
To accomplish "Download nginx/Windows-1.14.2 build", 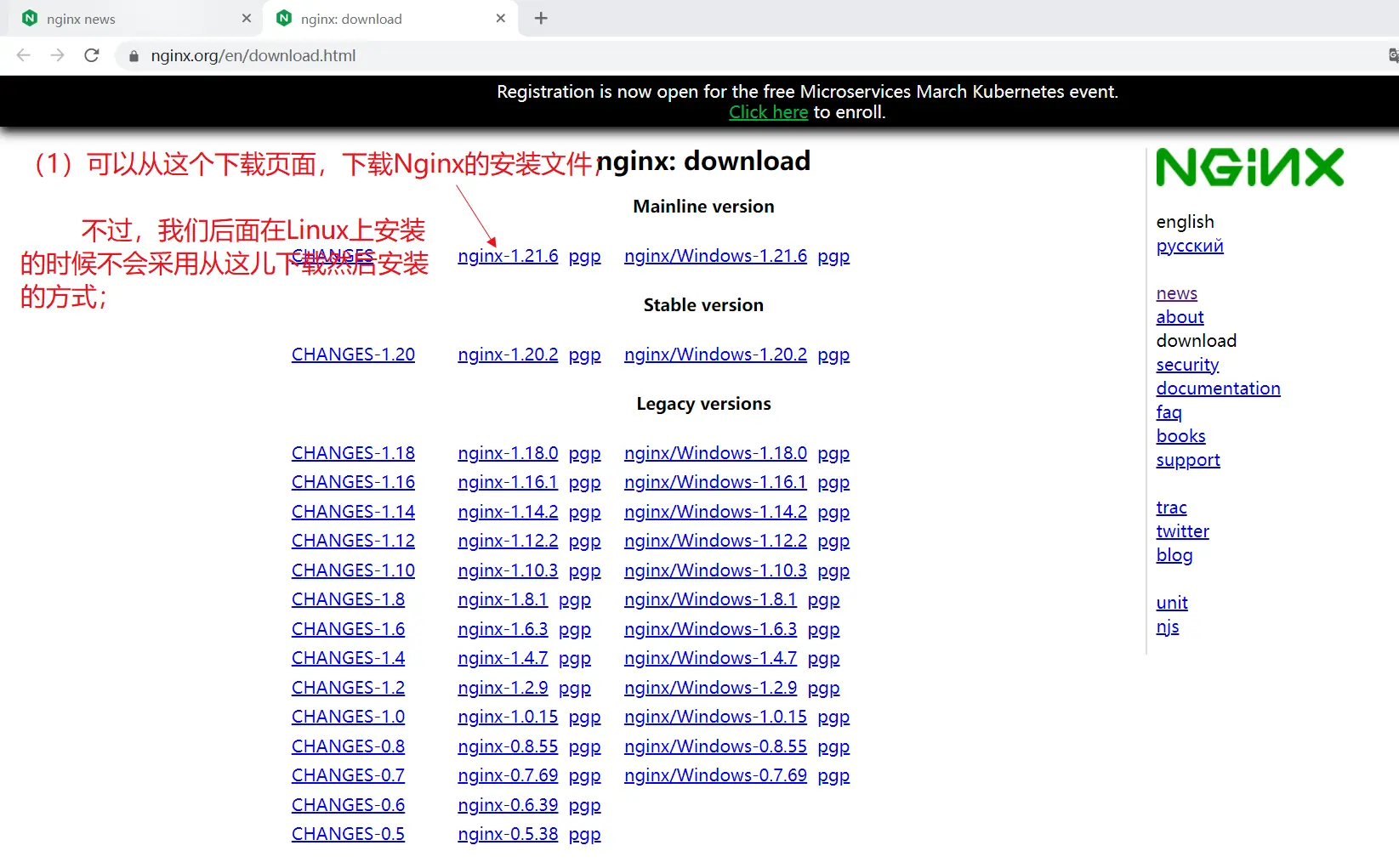I will pyautogui.click(x=715, y=512).
